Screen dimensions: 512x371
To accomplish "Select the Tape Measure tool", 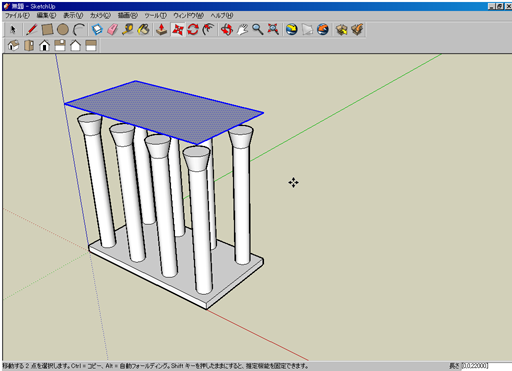I will pos(128,30).
